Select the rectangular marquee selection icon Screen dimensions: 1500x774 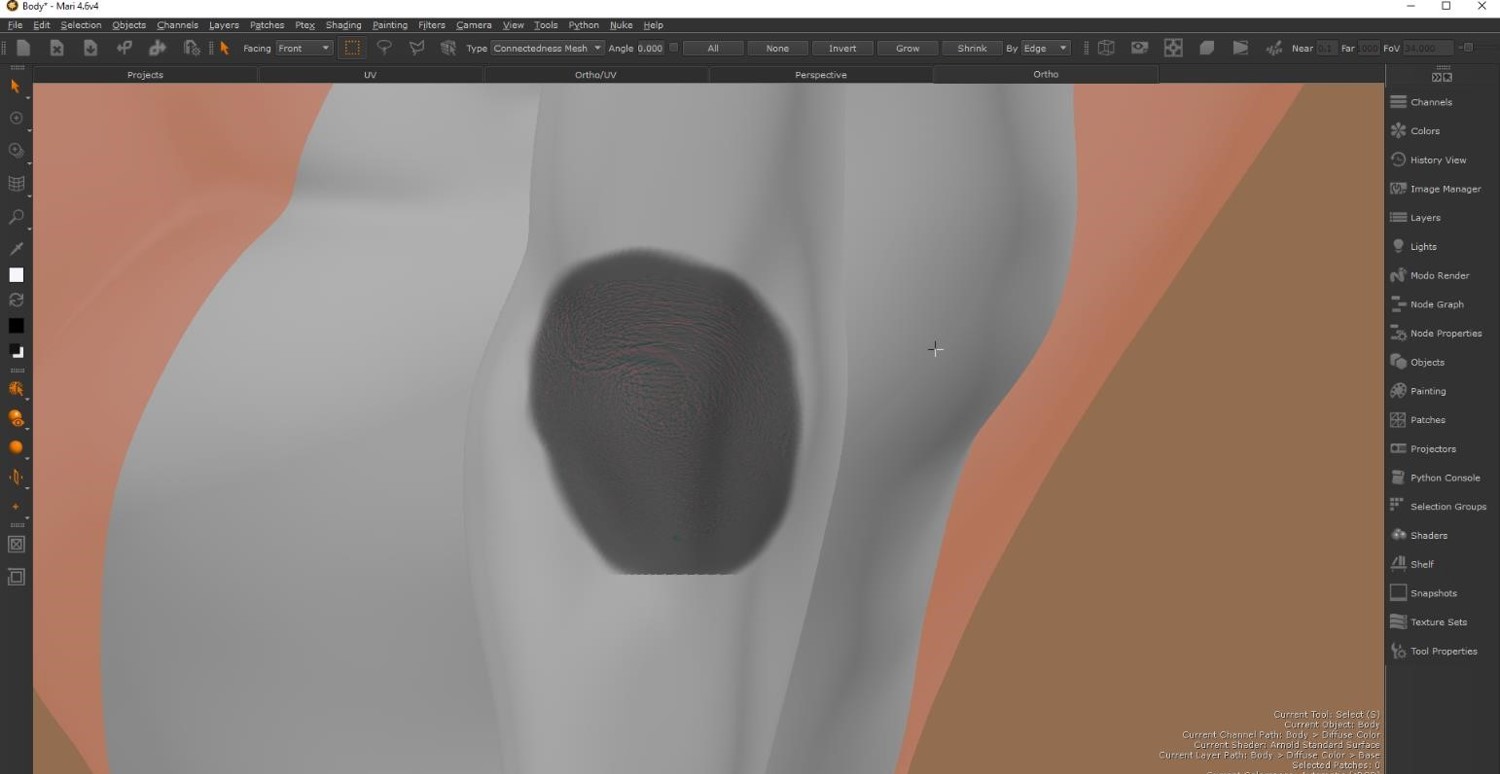352,48
